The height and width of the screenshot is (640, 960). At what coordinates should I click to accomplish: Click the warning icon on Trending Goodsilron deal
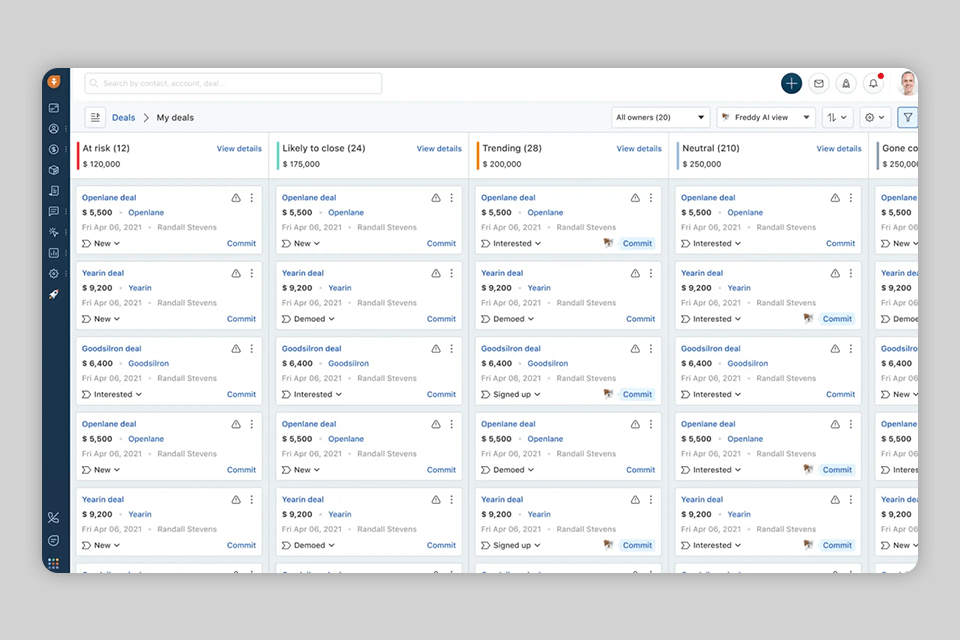635,348
